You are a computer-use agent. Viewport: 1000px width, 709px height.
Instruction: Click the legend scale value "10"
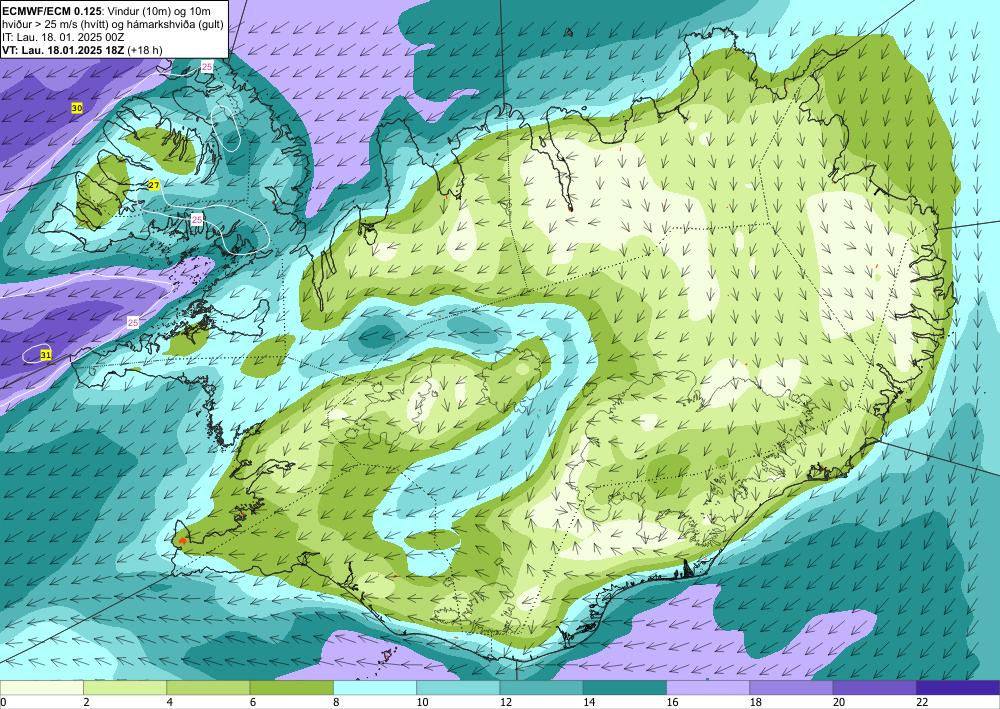pyautogui.click(x=422, y=702)
